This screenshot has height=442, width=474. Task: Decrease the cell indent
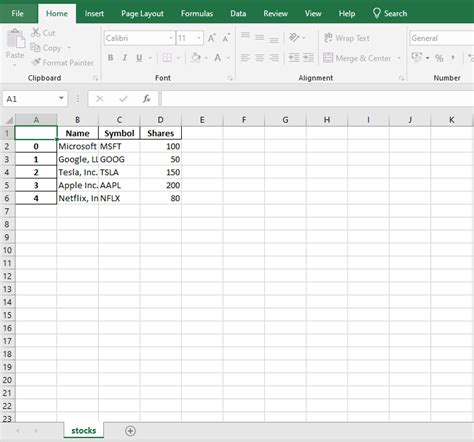tap(294, 58)
